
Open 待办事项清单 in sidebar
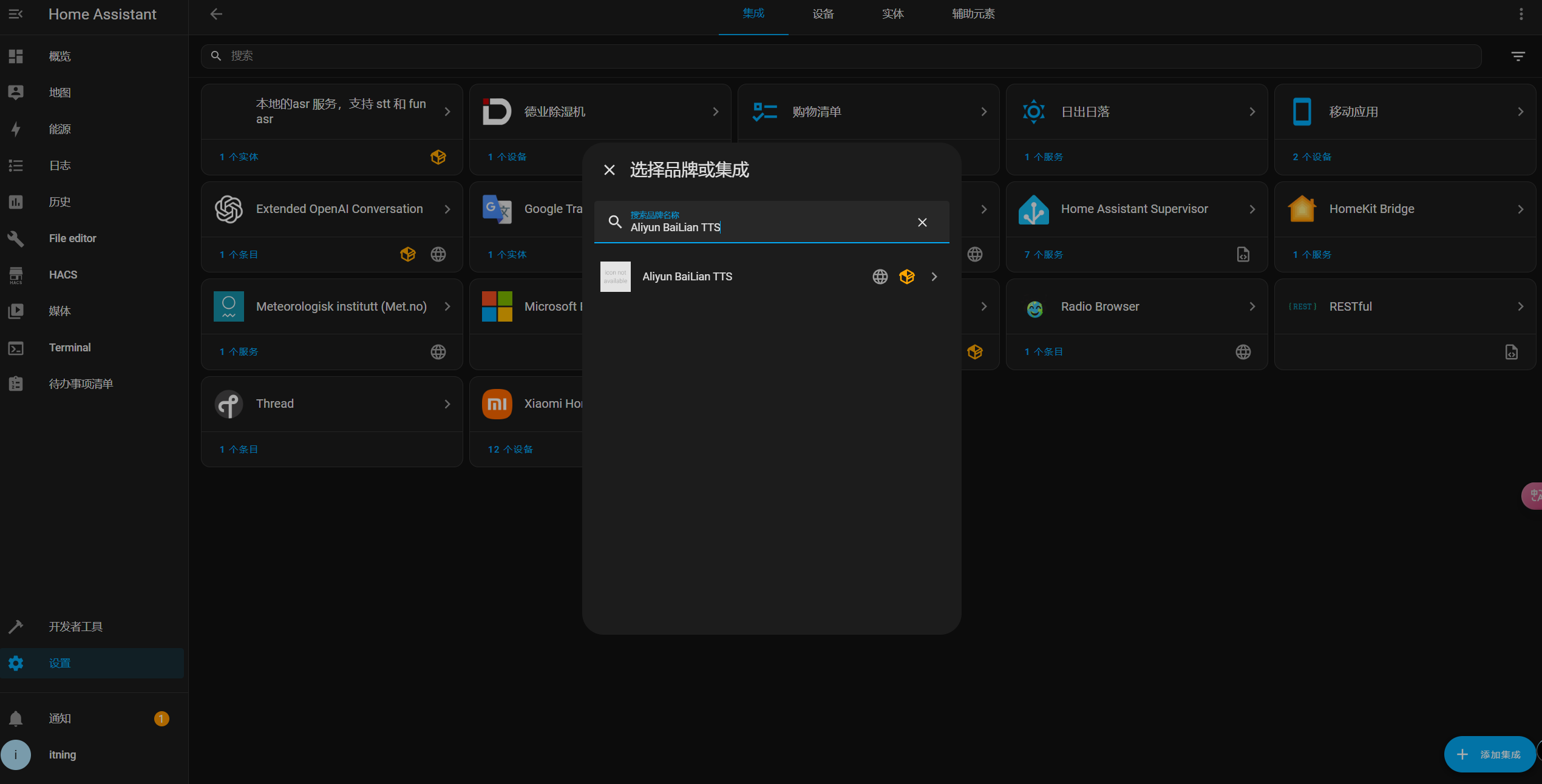(92, 384)
